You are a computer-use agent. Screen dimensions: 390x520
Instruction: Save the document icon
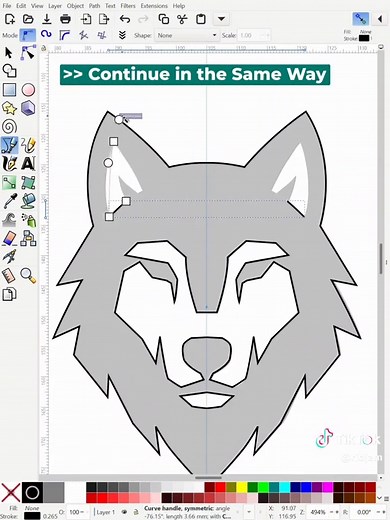[47, 19]
